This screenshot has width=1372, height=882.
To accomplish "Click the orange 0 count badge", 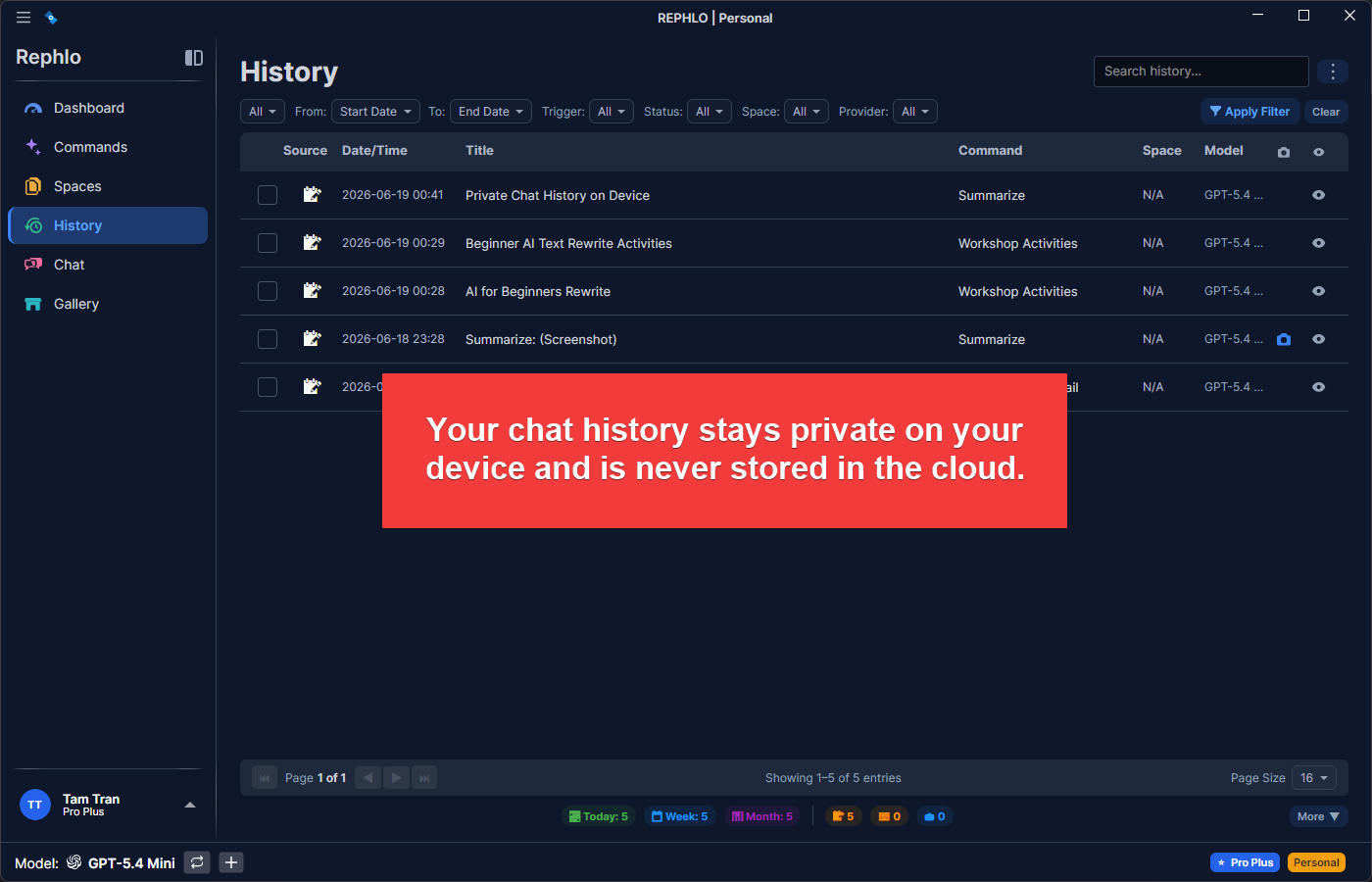I will (x=890, y=816).
